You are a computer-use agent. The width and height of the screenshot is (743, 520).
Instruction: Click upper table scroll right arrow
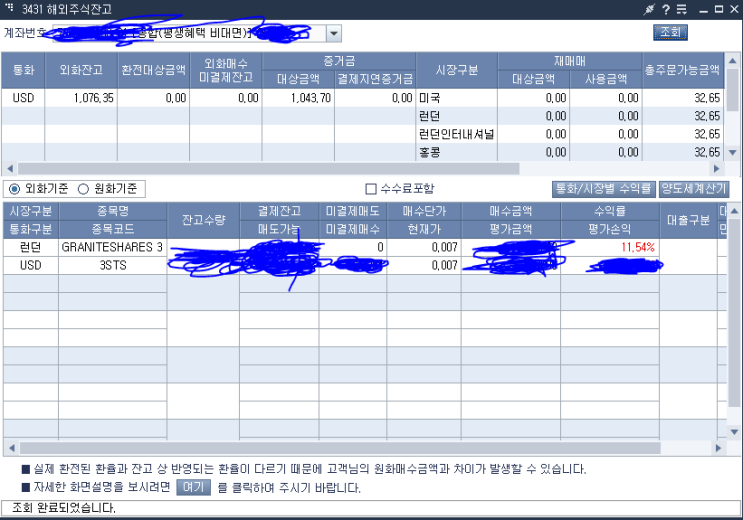click(x=716, y=168)
